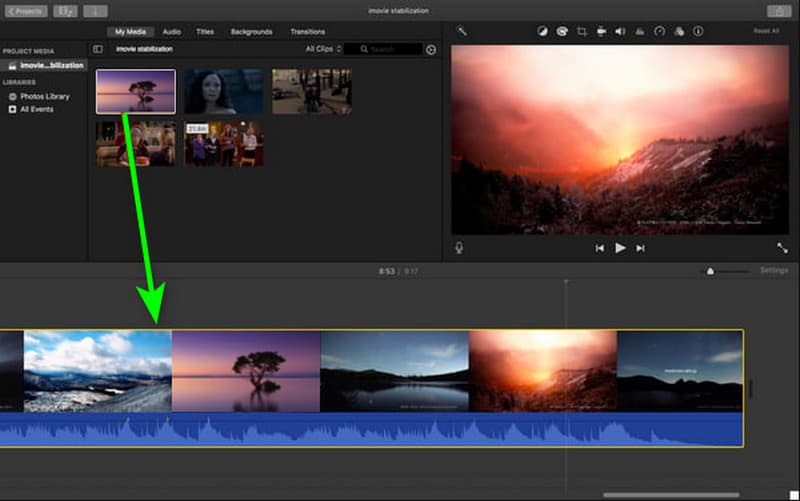Open the stabilization camera tool
The image size is (800, 501).
pos(601,32)
